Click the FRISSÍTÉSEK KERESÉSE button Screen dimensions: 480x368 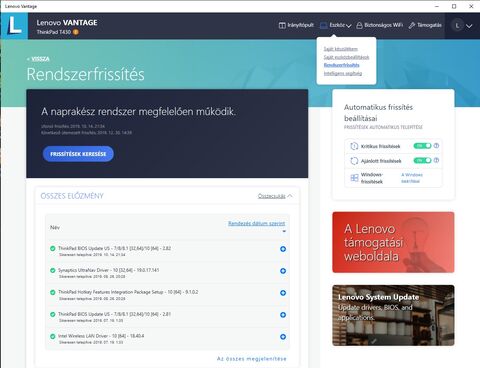coord(78,154)
